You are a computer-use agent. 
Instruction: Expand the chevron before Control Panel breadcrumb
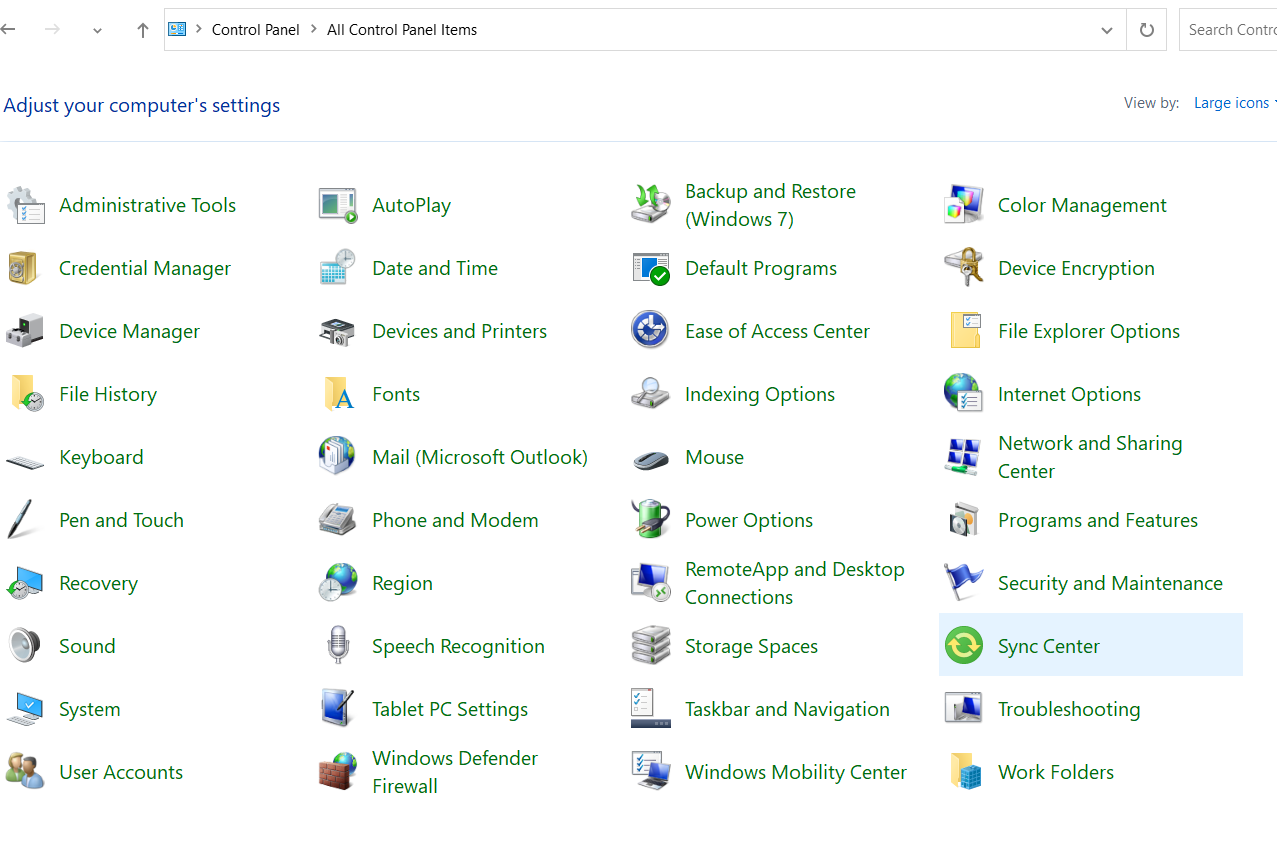199,30
